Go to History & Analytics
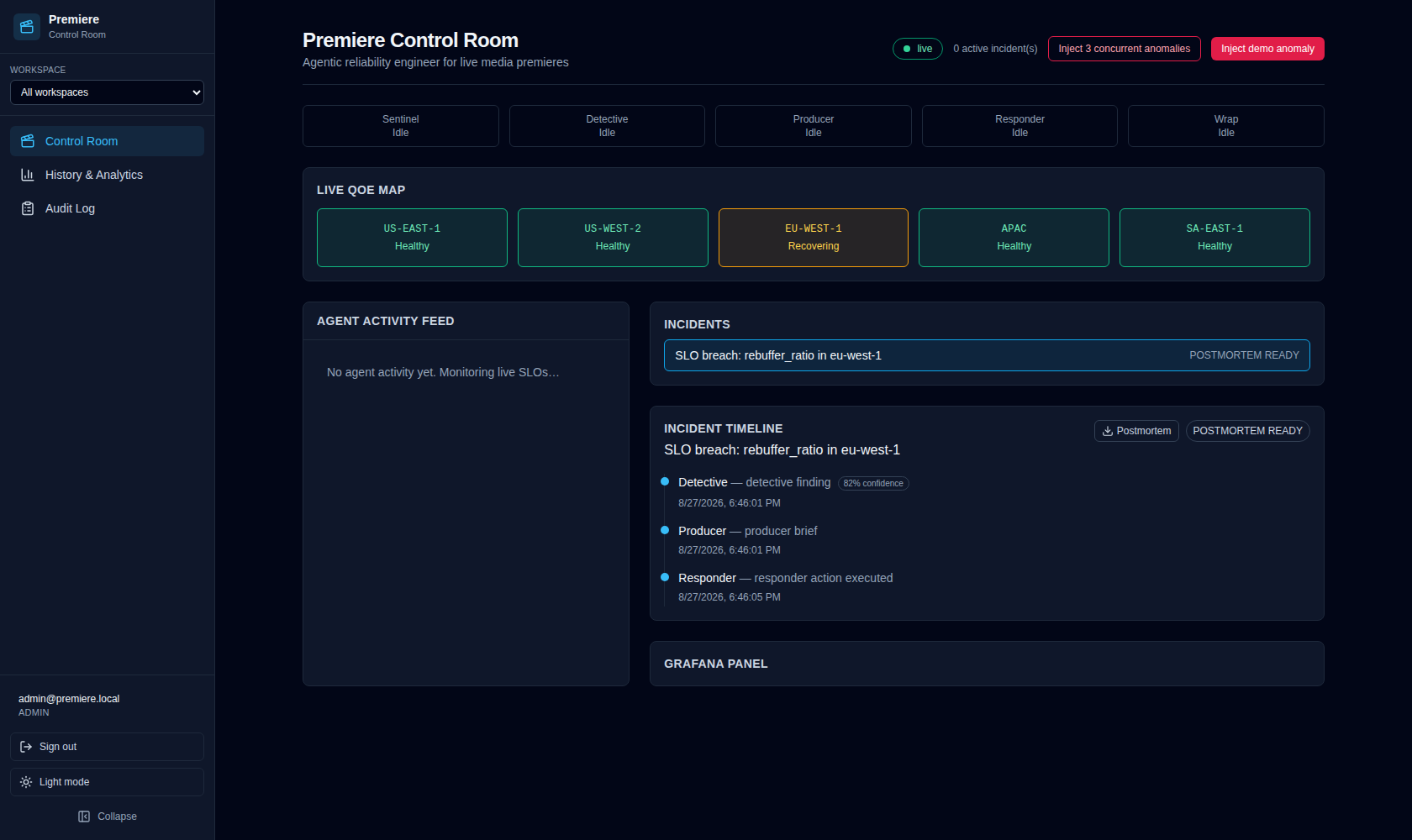 [x=107, y=175]
